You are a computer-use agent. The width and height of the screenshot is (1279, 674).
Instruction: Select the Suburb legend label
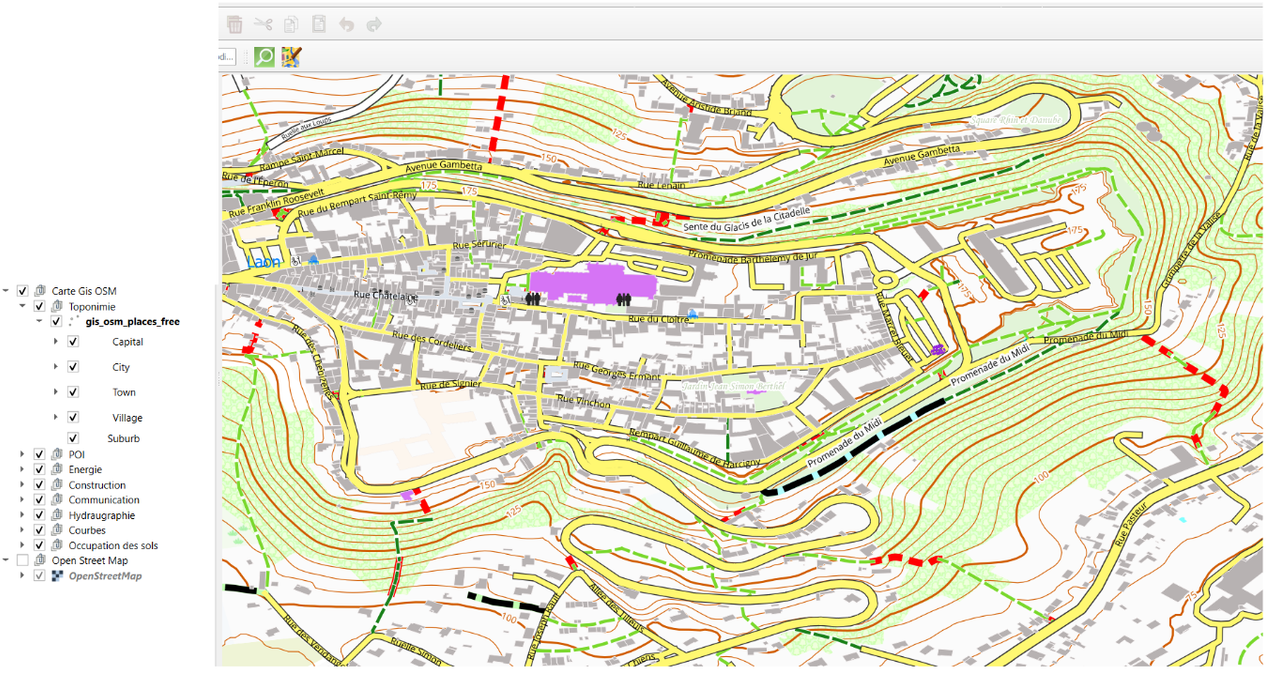(x=124, y=438)
